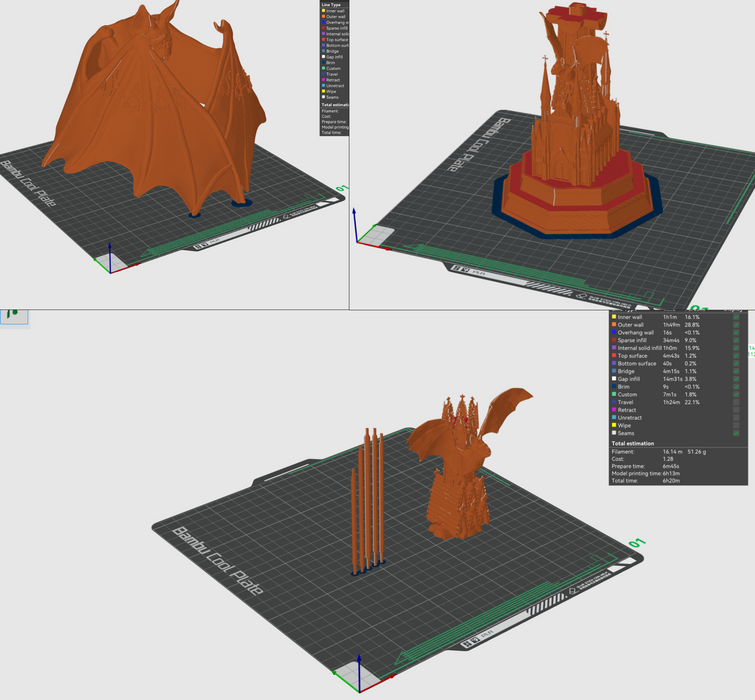
Task: Enable the Travel display checkbox
Action: click(x=737, y=402)
